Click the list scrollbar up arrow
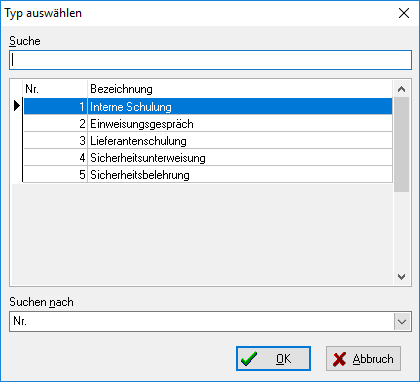The height and width of the screenshot is (382, 420). pyautogui.click(x=401, y=89)
